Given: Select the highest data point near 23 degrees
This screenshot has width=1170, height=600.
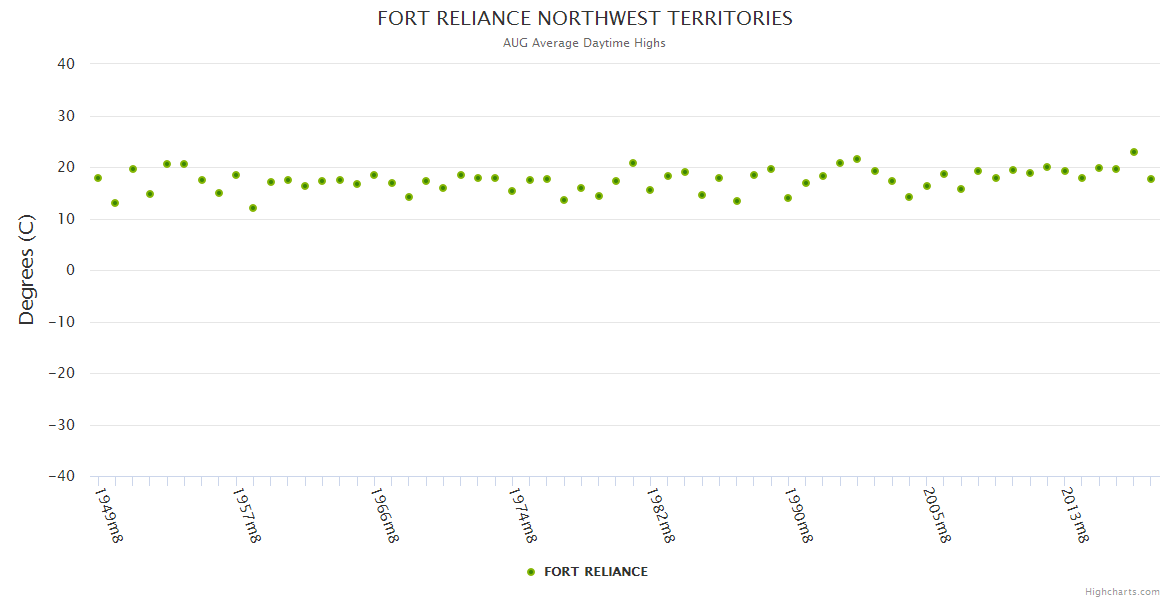Looking at the screenshot, I should tap(1133, 152).
